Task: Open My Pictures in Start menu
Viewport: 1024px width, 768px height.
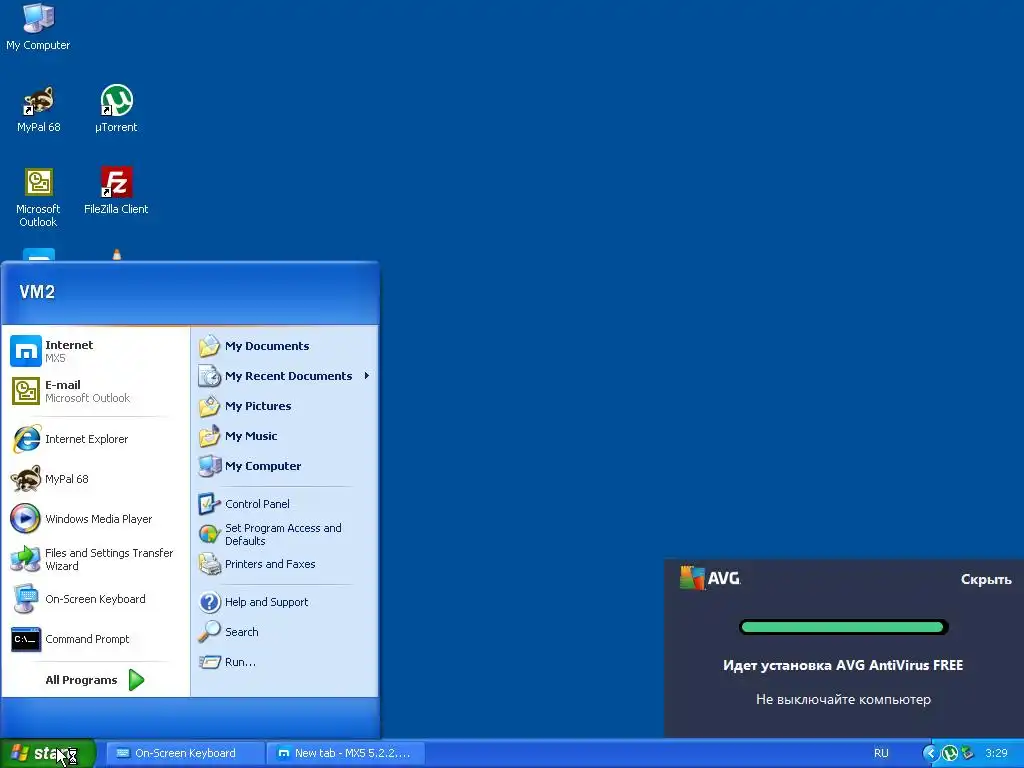Action: click(x=285, y=406)
